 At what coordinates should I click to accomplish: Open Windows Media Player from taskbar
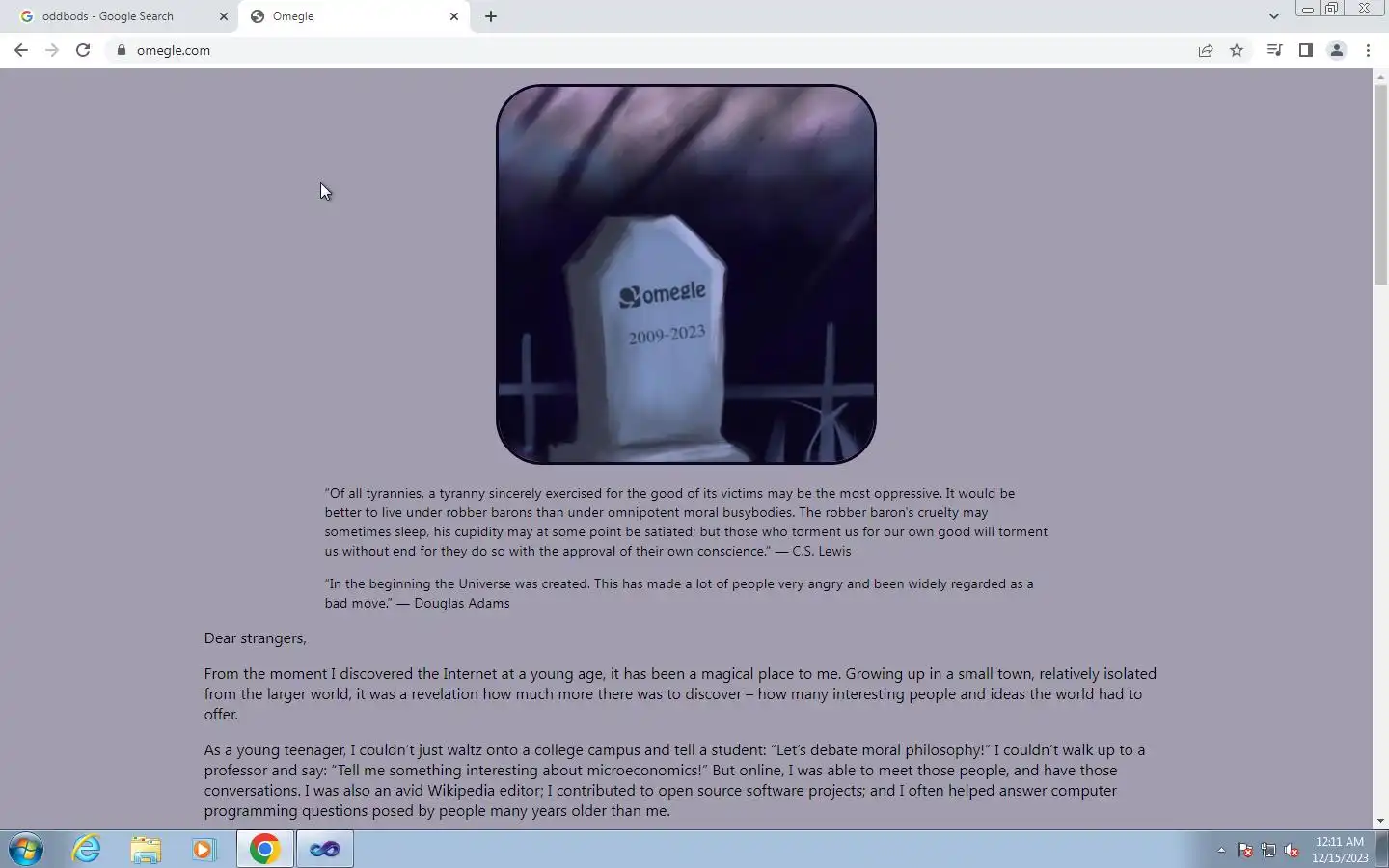tap(204, 850)
